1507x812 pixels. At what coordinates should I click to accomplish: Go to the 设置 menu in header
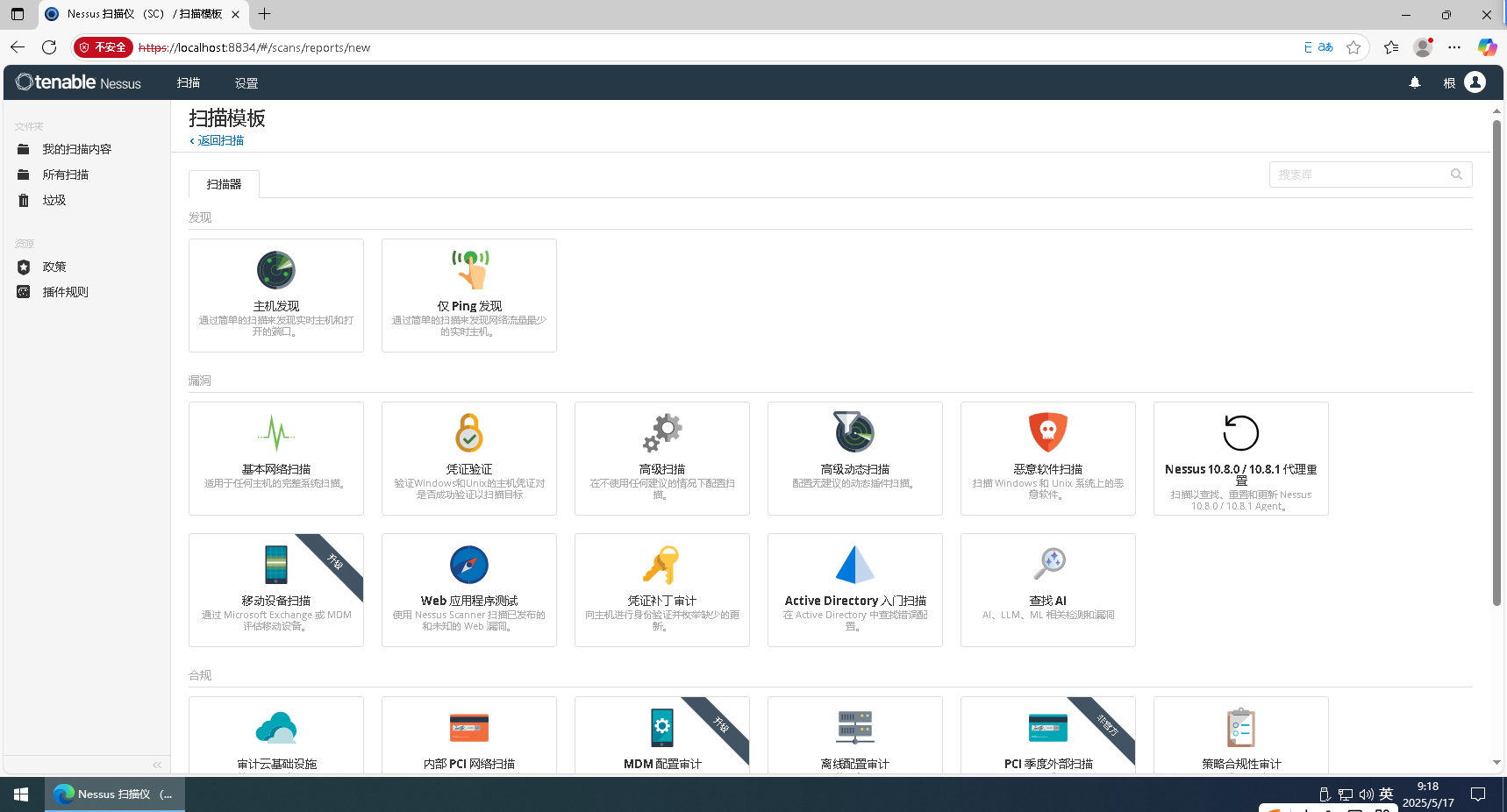coord(246,83)
